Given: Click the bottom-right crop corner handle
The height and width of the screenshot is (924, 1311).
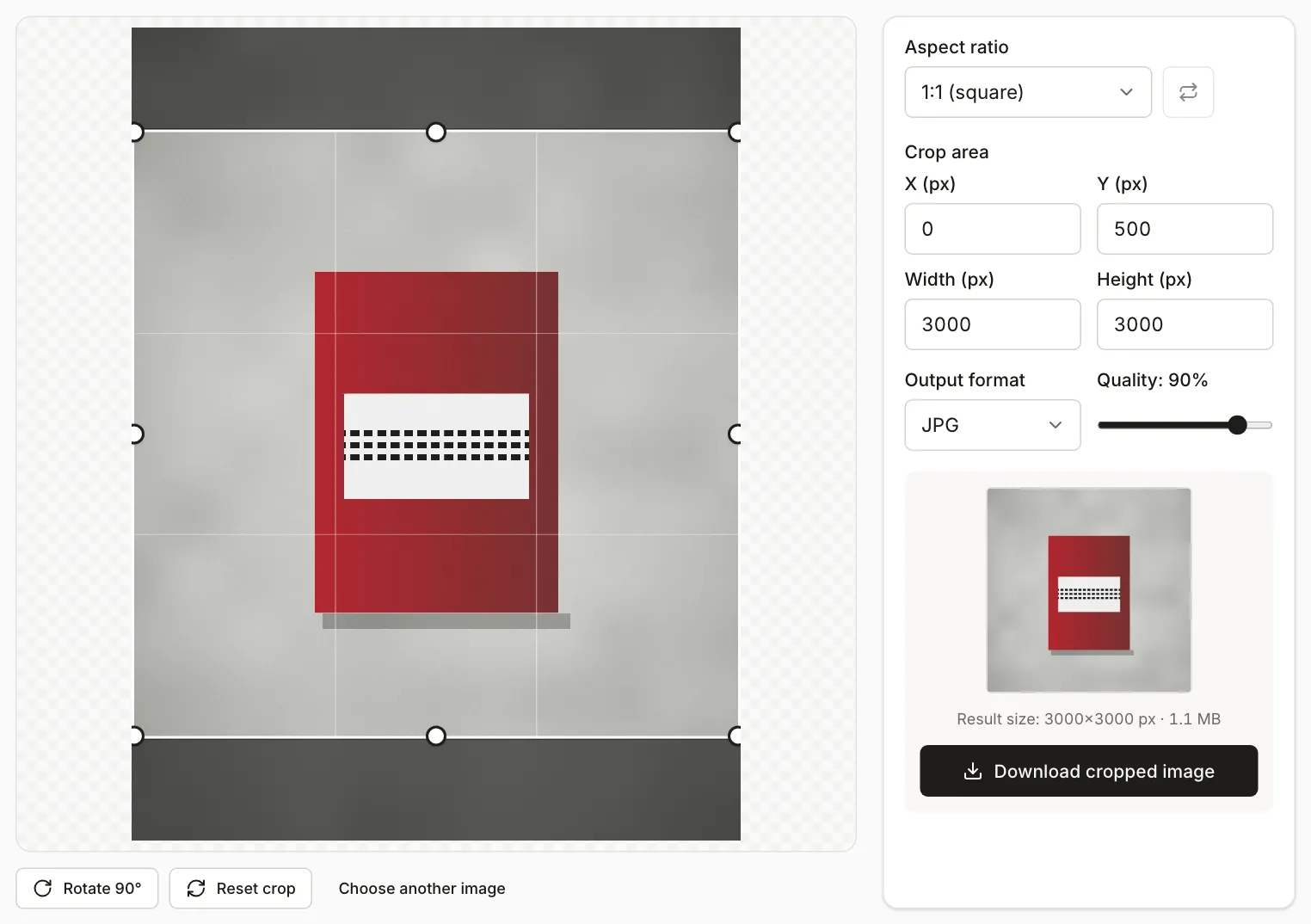Looking at the screenshot, I should [736, 736].
